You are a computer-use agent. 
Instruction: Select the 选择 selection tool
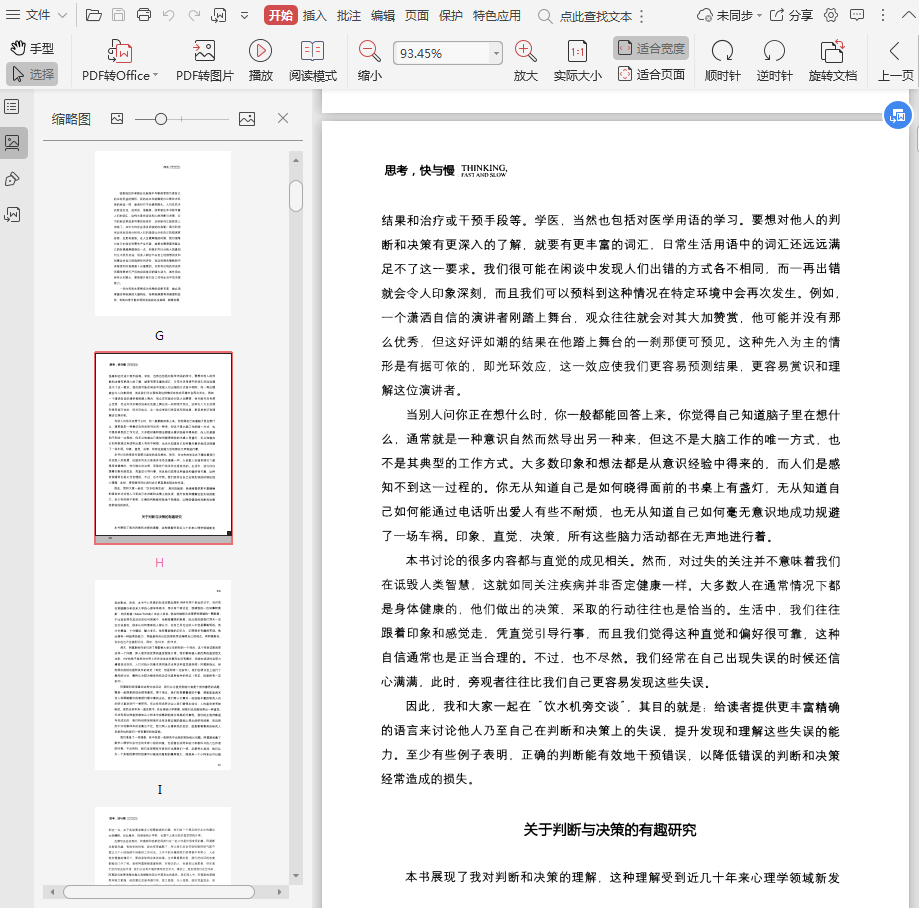tap(33, 74)
